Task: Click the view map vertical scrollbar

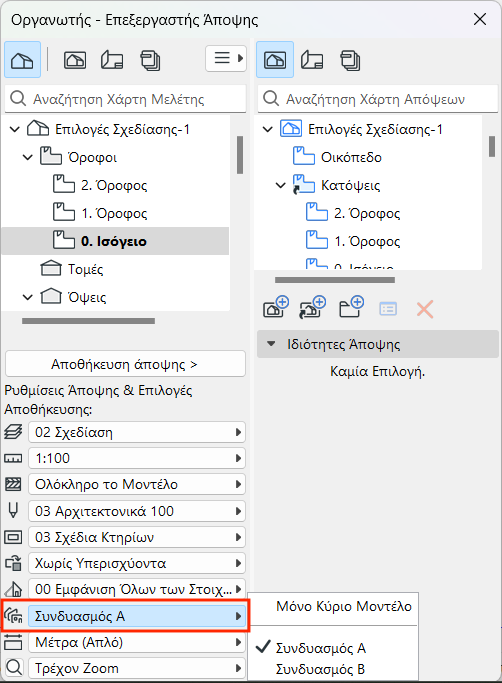Action: (492, 146)
